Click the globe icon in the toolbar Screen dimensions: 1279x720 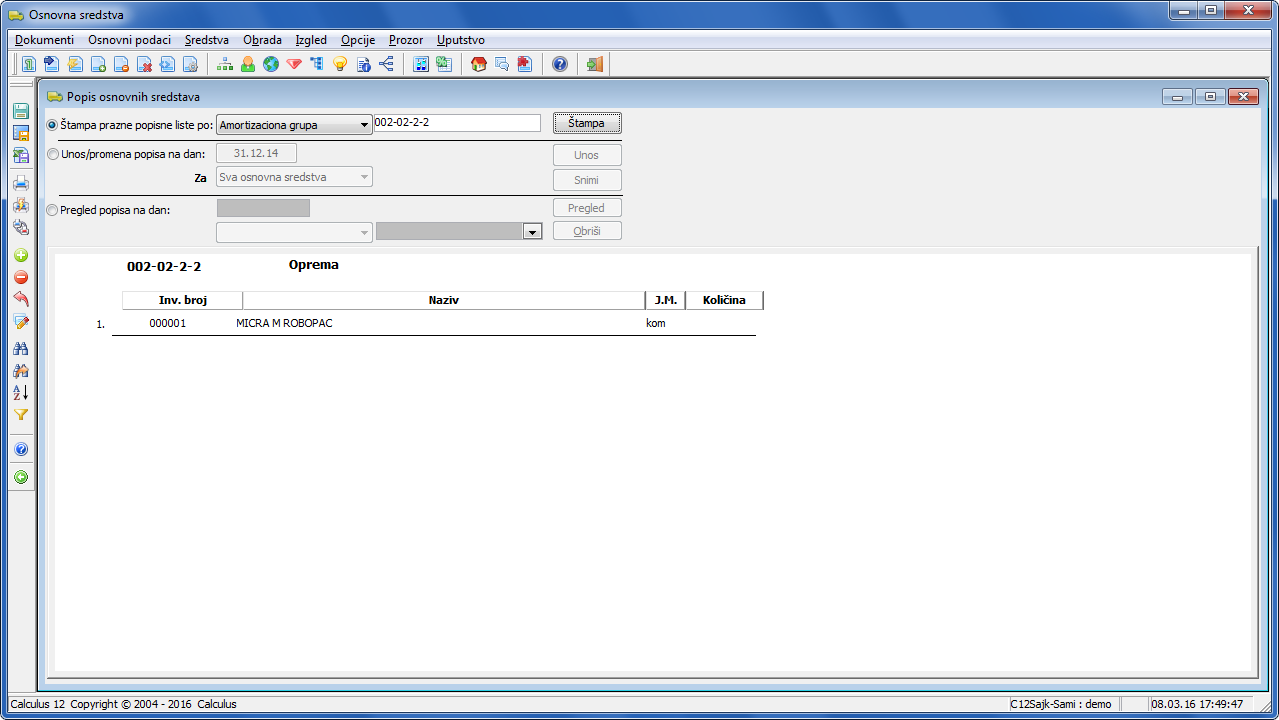point(271,64)
